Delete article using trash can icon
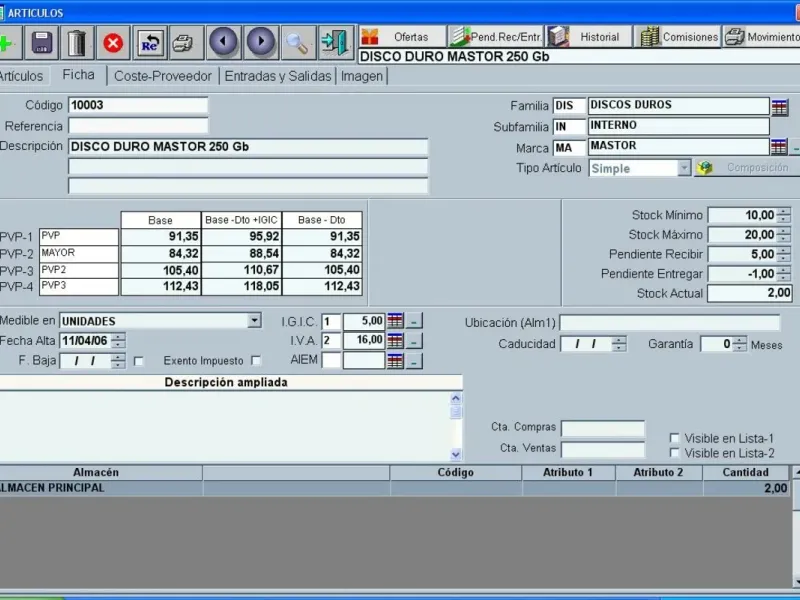The height and width of the screenshot is (600, 800). coord(77,43)
